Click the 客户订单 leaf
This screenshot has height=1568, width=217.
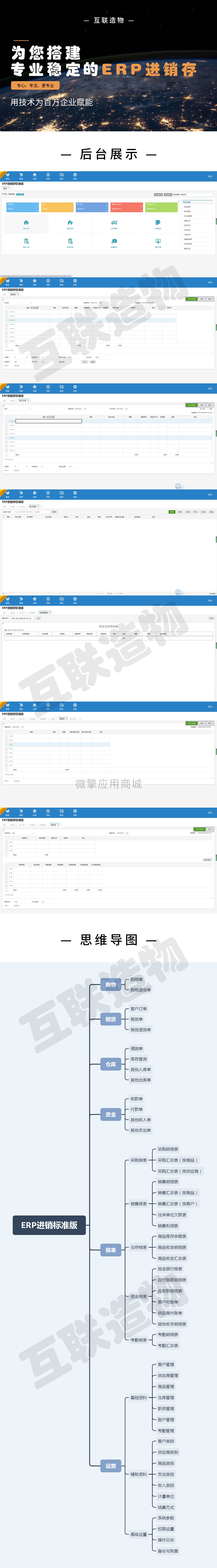click(139, 1009)
